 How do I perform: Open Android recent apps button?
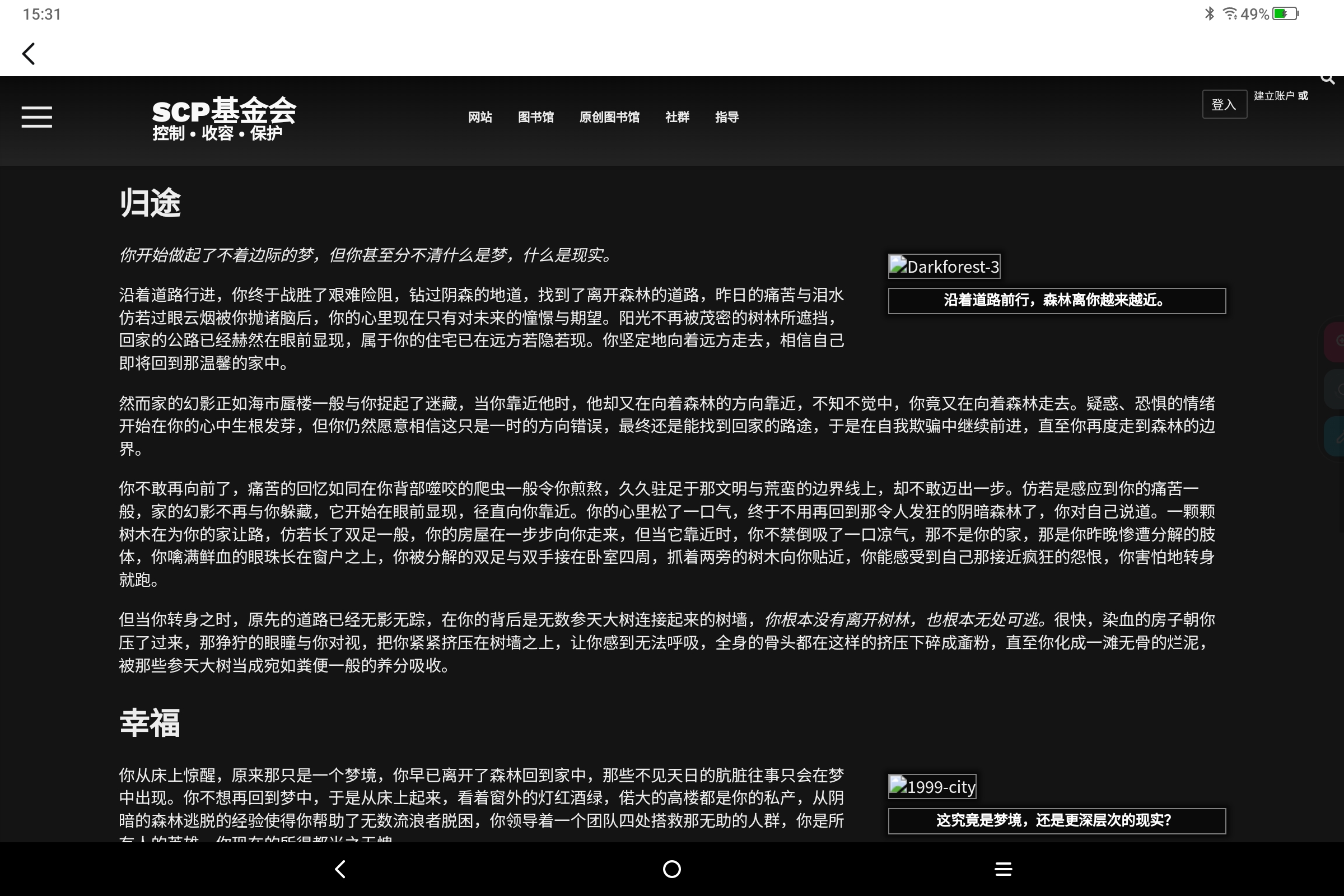[1004, 869]
